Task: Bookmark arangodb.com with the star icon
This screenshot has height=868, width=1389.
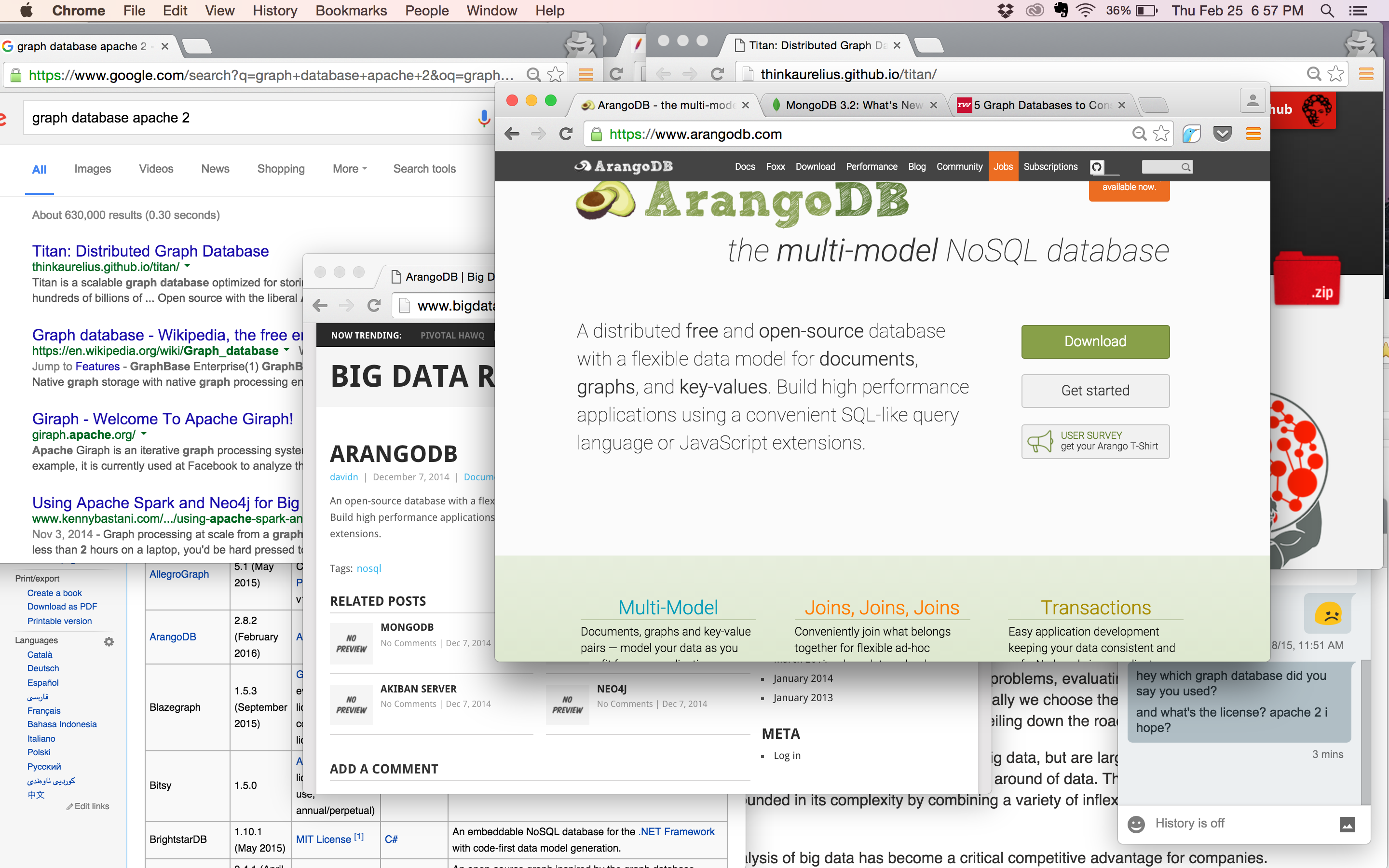Action: tap(1161, 135)
